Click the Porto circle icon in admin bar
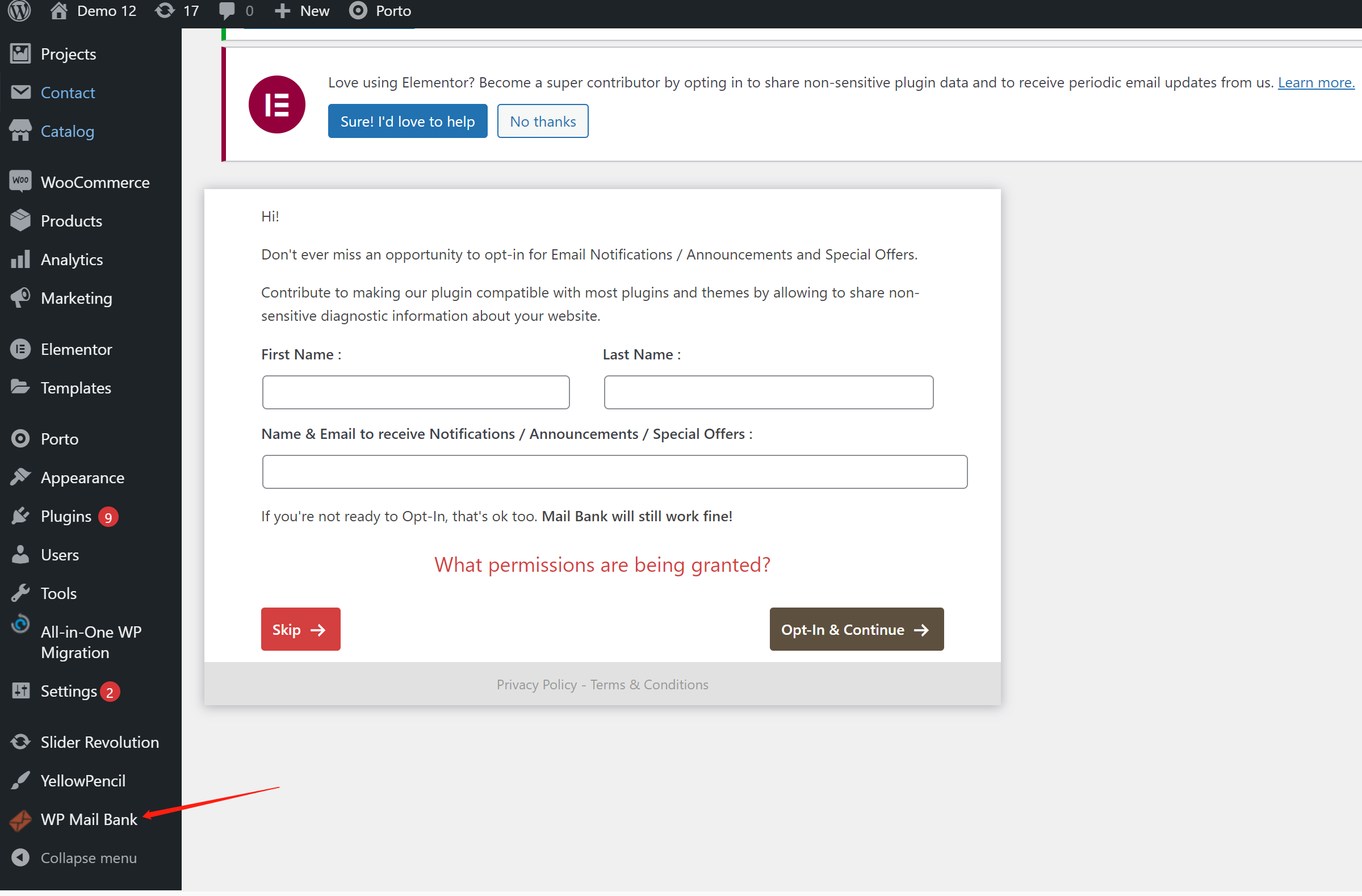 pos(358,11)
